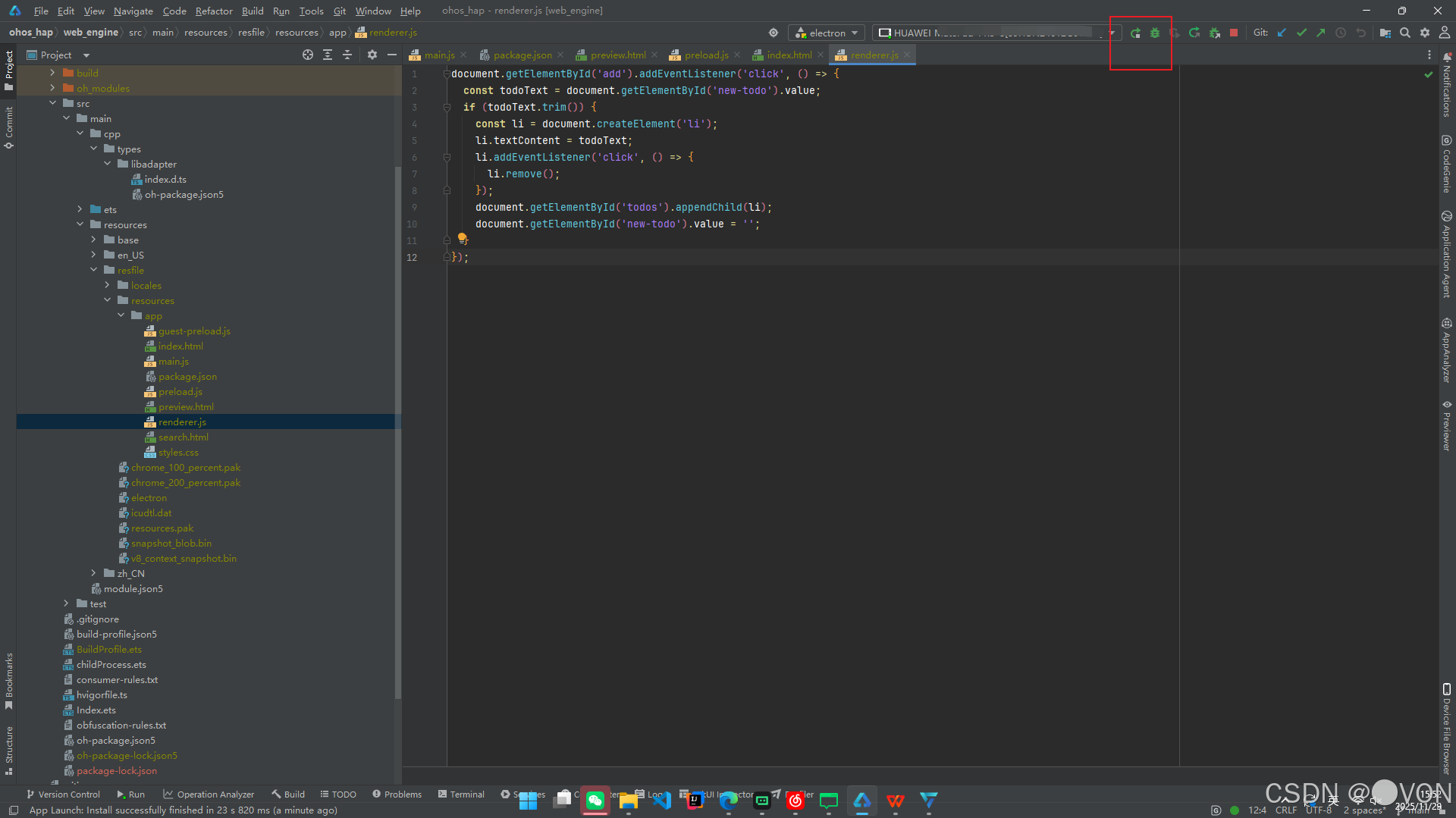The height and width of the screenshot is (818, 1456).
Task: Click the Git commit checkmark icon
Action: (1301, 33)
